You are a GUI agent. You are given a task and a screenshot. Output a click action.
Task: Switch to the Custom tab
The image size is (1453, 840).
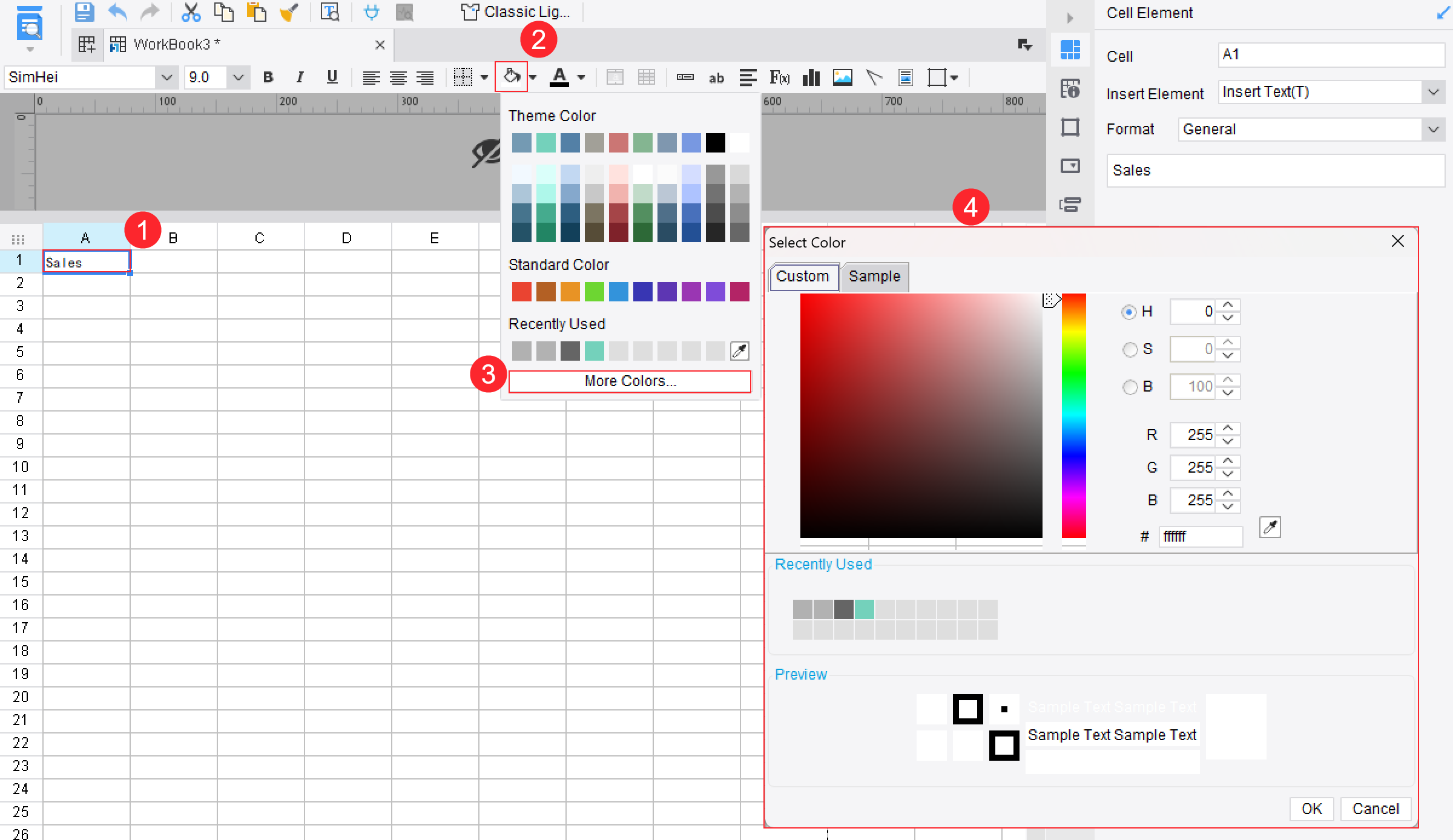click(x=803, y=277)
